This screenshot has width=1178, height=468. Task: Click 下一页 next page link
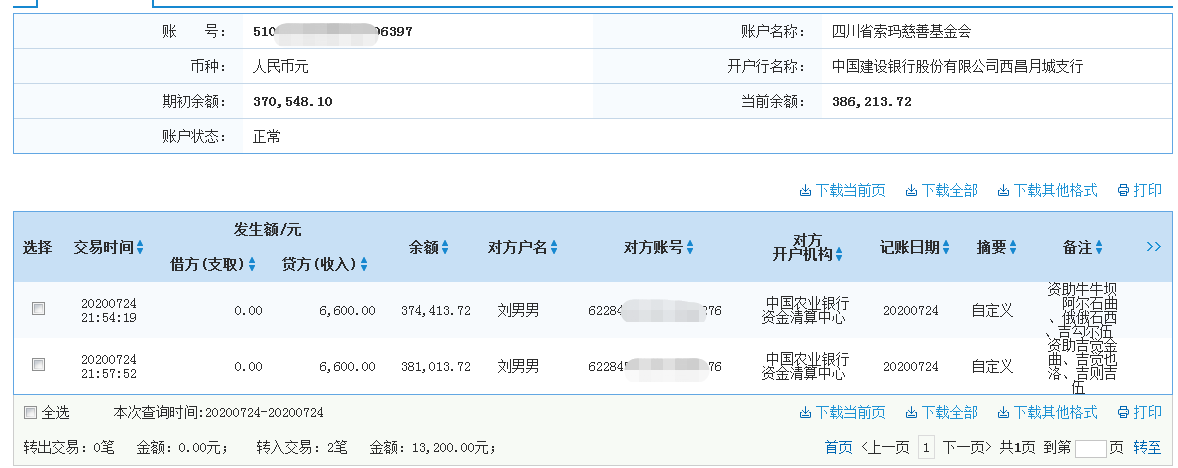tap(966, 448)
